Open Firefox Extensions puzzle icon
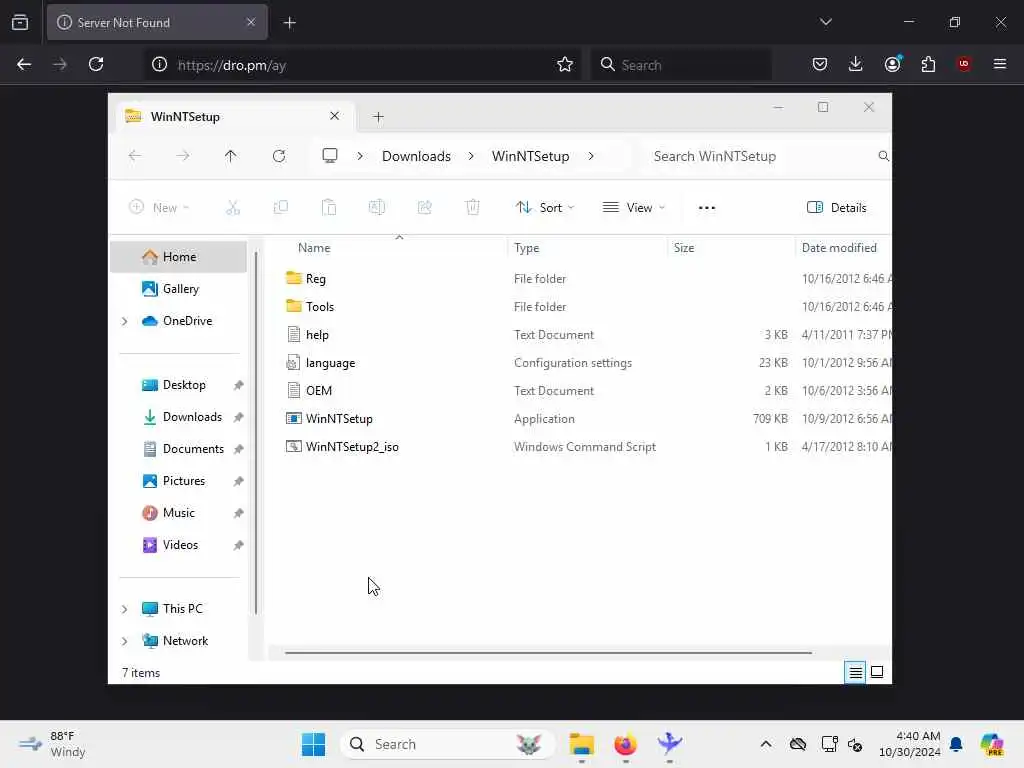The image size is (1024, 768). pos(928,64)
